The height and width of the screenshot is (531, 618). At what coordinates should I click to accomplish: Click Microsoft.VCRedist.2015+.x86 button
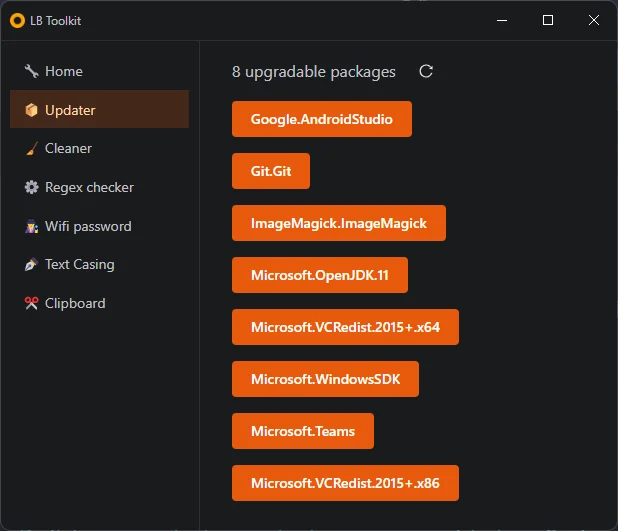345,483
